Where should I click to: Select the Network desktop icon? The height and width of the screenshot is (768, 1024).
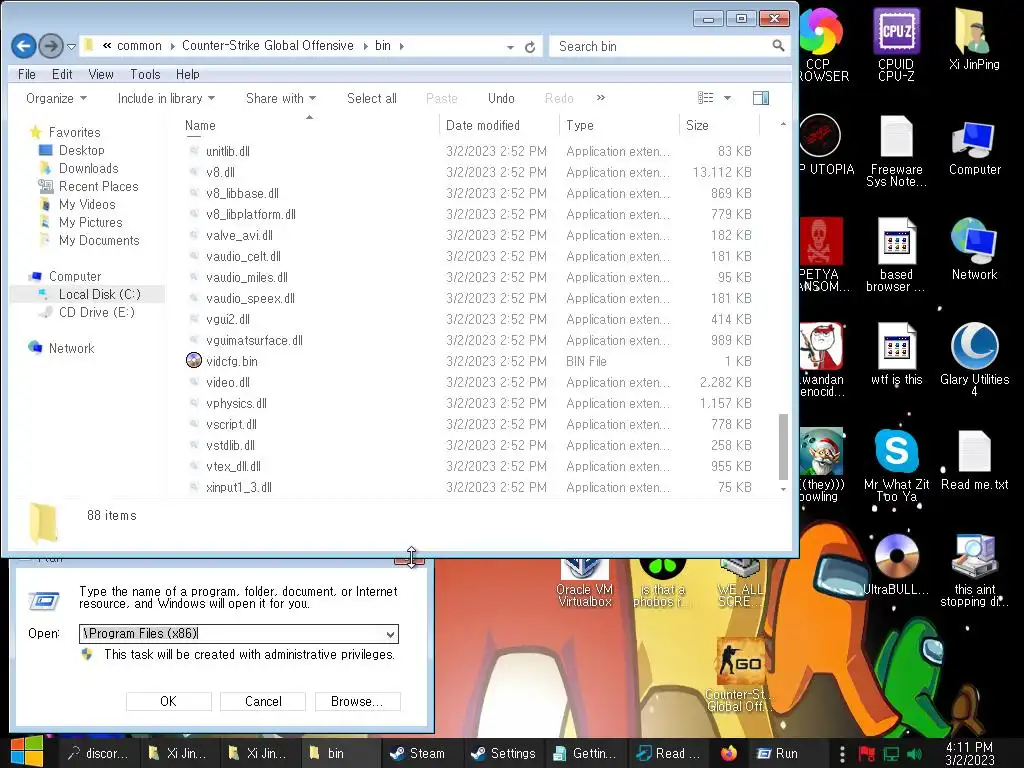click(974, 249)
